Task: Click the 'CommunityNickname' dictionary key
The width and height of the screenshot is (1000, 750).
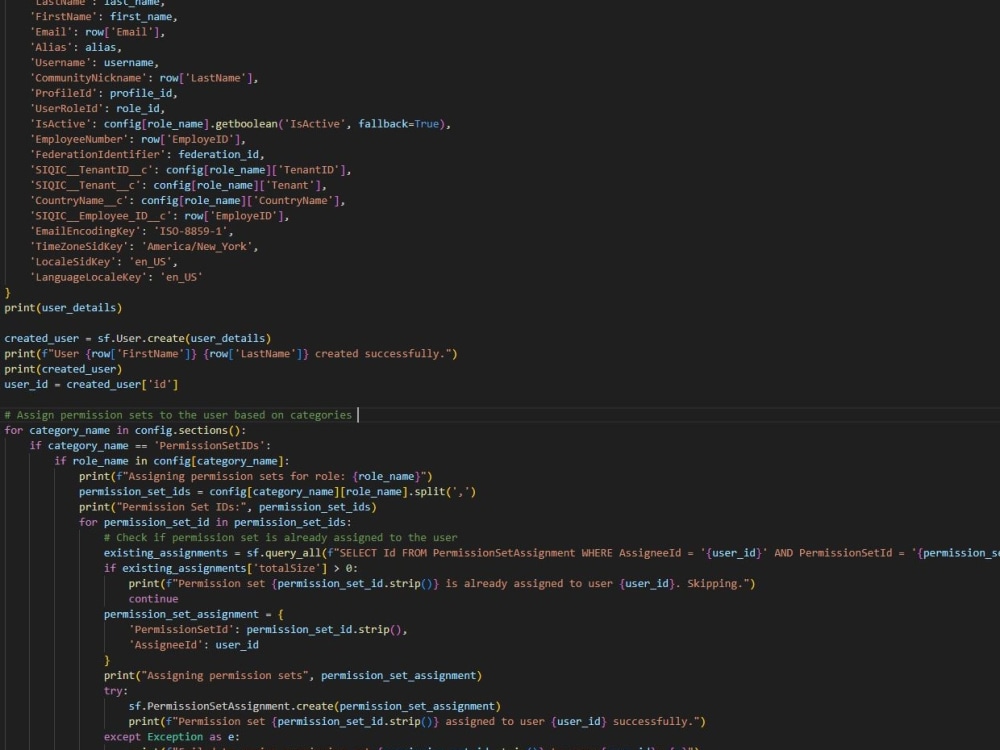Action: [89, 78]
